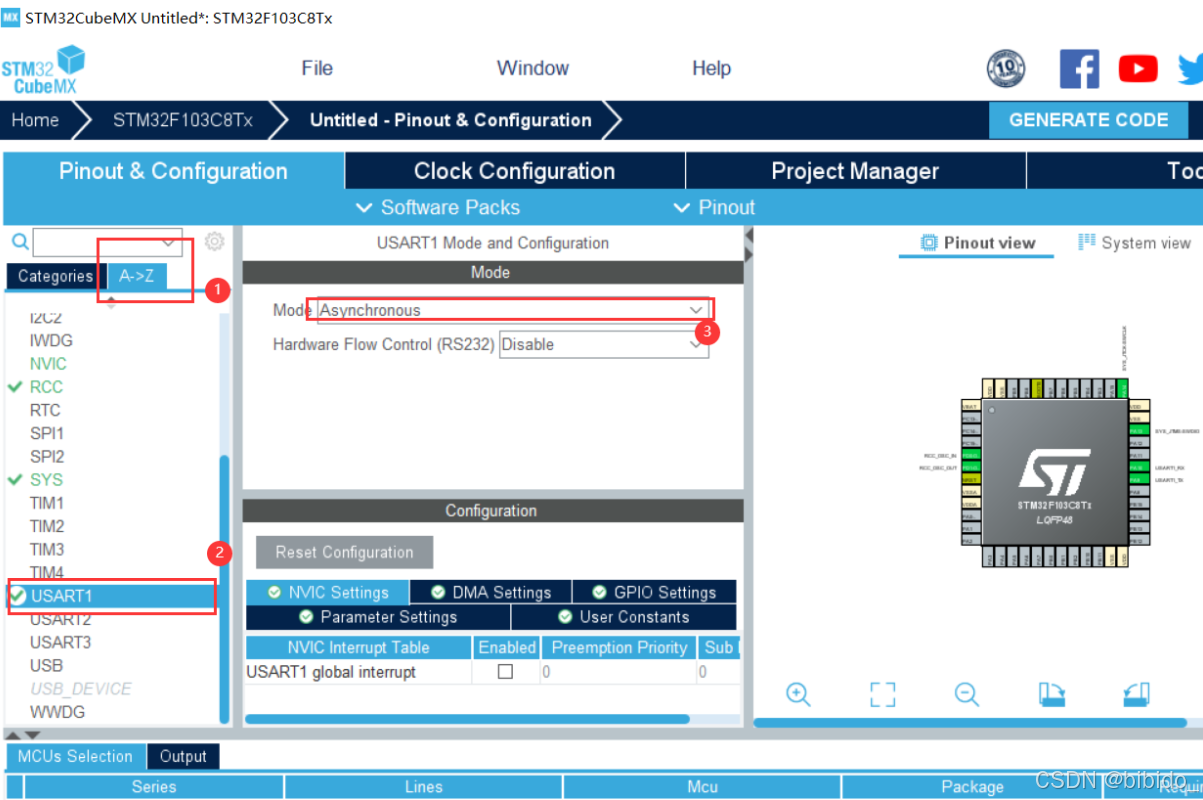Select USART3 in the peripheral list

click(60, 642)
